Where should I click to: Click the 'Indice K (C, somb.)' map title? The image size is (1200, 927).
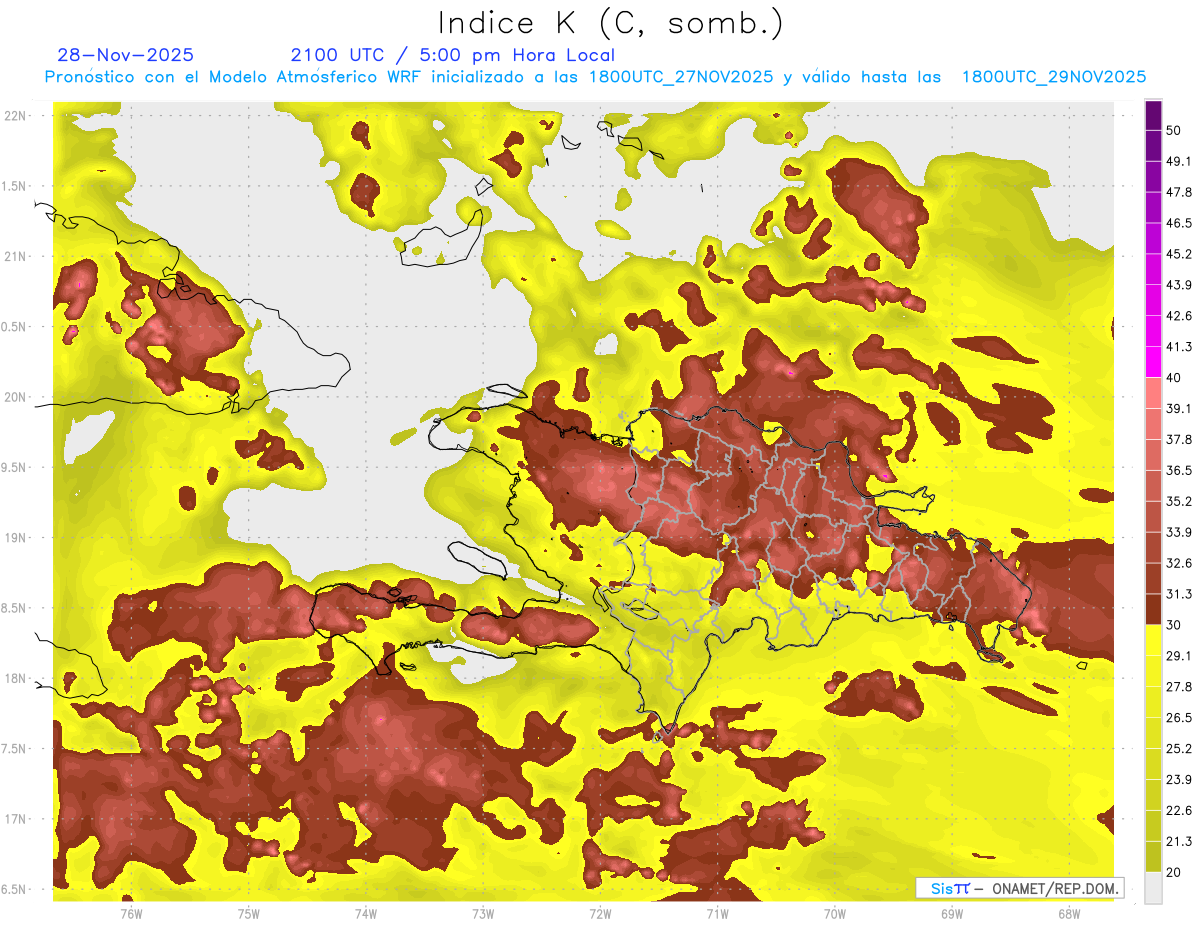(611, 23)
